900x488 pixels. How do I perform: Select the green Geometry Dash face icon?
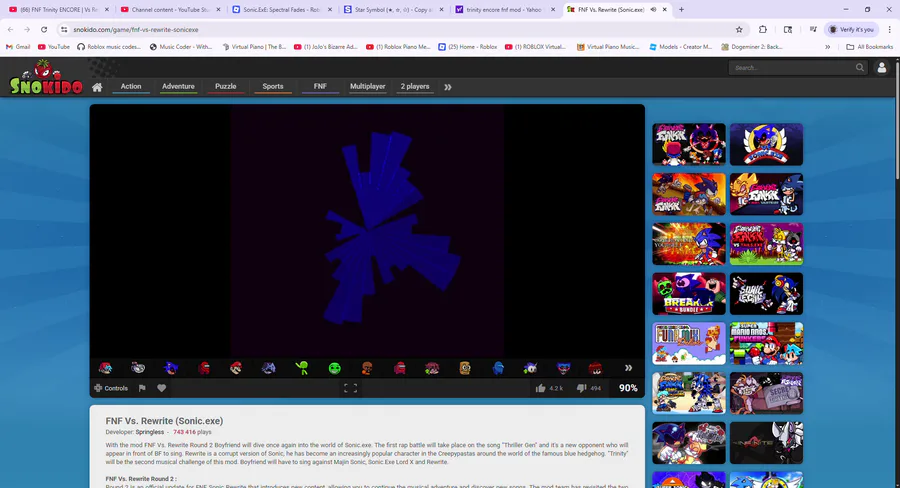pyautogui.click(x=335, y=368)
